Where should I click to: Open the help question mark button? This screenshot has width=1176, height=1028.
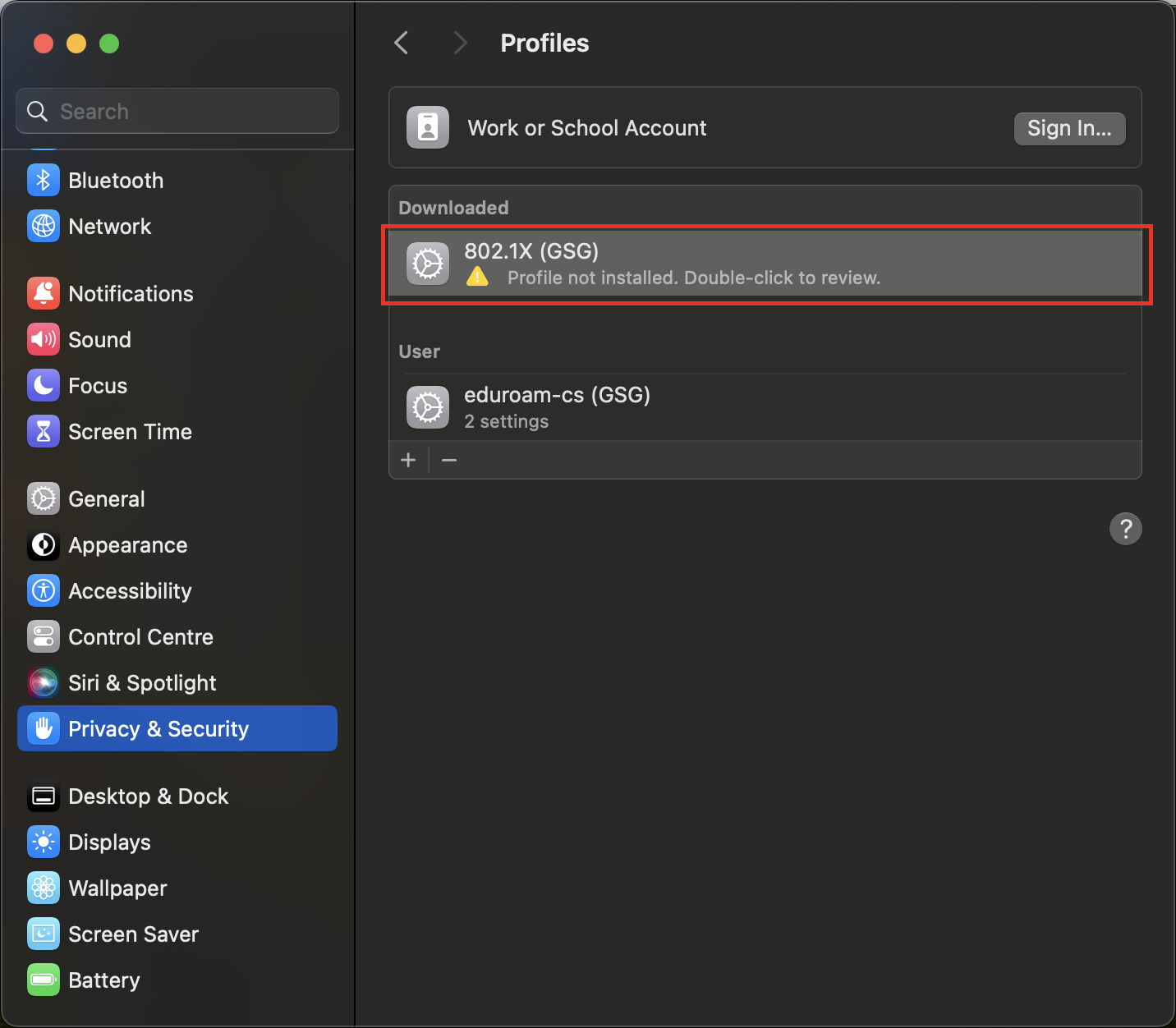point(1125,529)
